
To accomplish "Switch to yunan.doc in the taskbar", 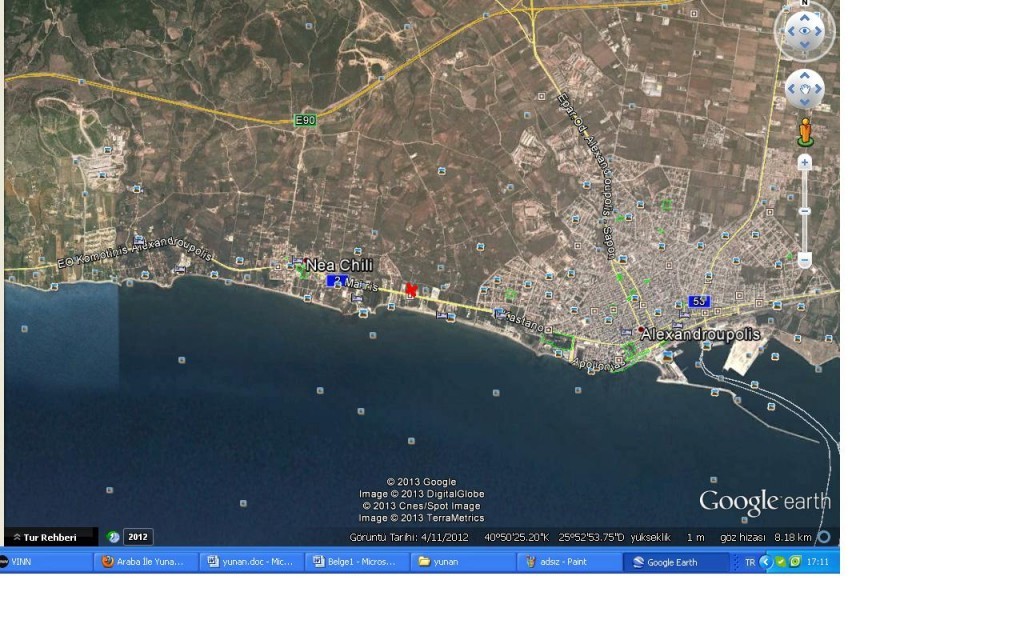I will point(251,562).
